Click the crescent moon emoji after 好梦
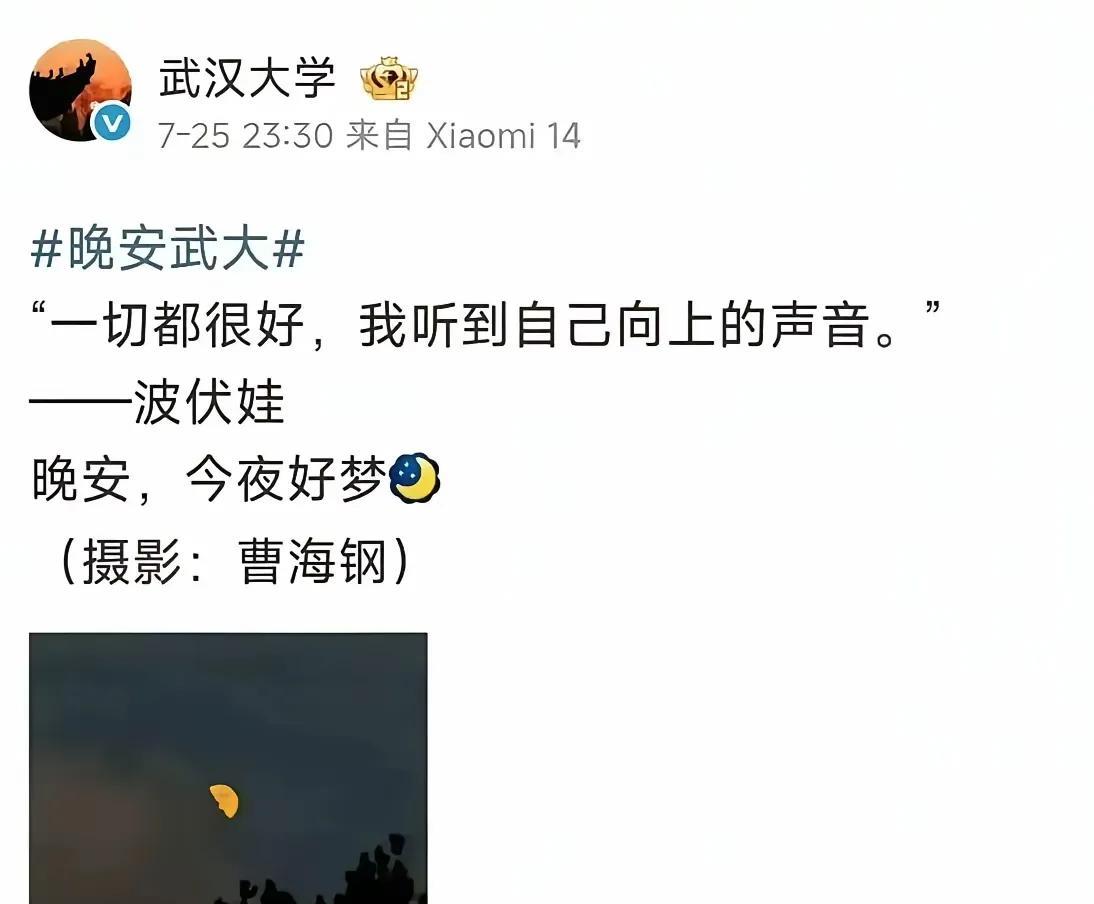Image resolution: width=1094 pixels, height=904 pixels. [x=414, y=478]
